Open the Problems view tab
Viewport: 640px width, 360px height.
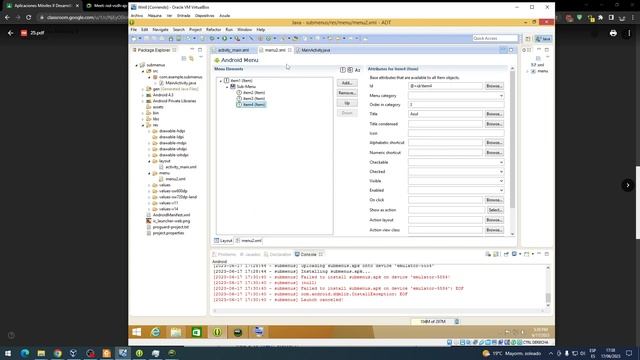pos(224,255)
